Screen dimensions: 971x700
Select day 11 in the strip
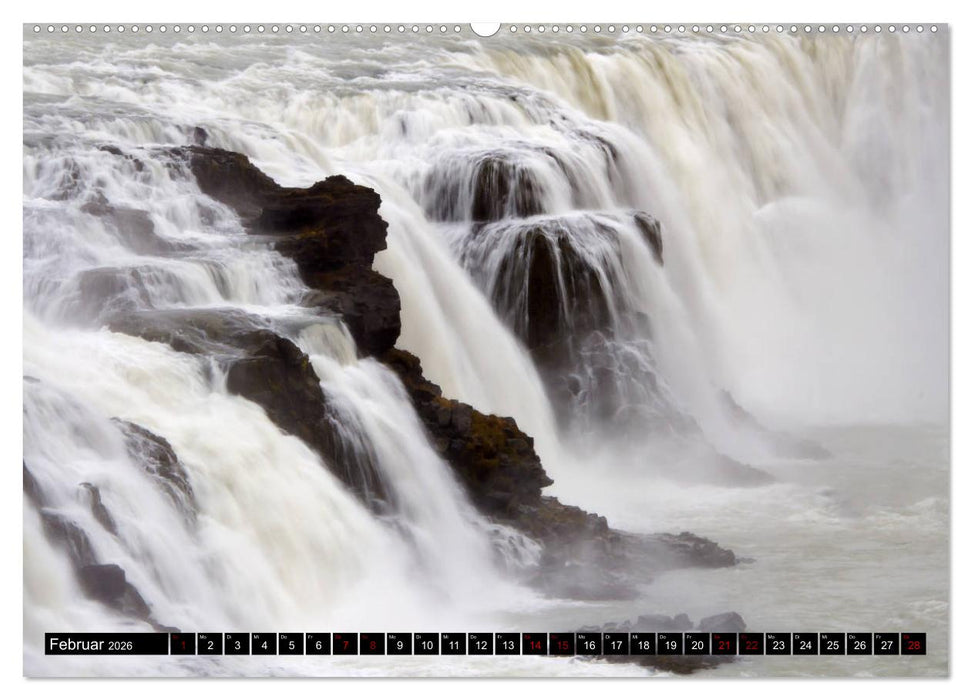coord(453,644)
